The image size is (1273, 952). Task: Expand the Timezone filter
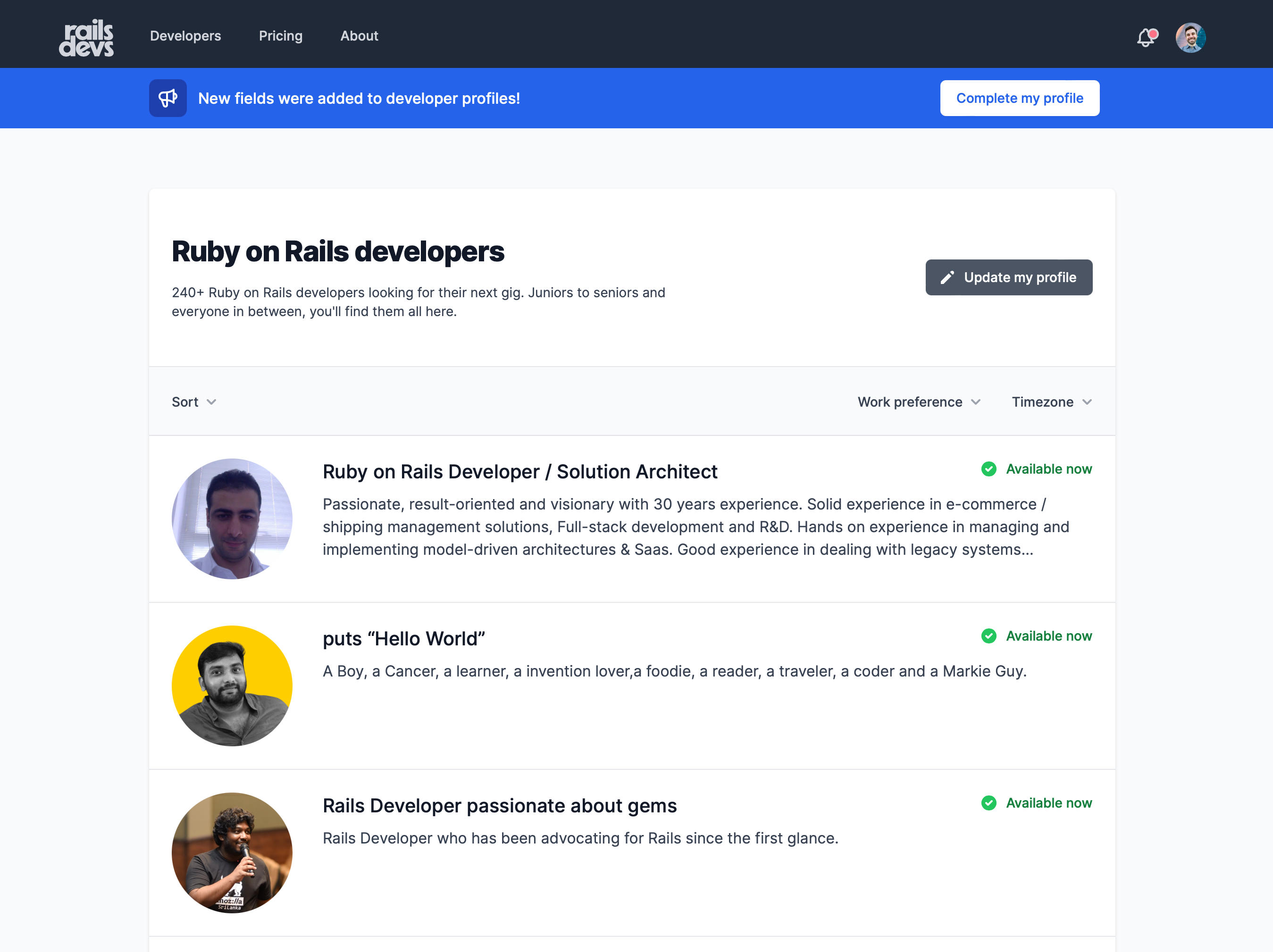[1051, 402]
